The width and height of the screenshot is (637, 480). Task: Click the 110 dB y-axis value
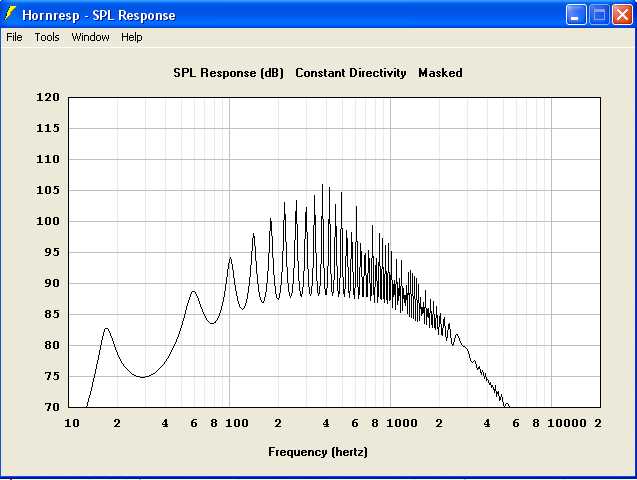(x=48, y=159)
